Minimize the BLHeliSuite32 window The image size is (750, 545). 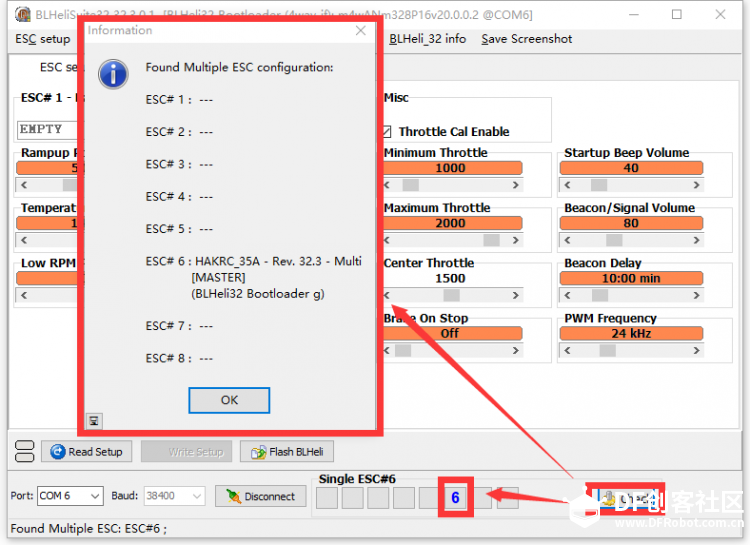click(634, 14)
